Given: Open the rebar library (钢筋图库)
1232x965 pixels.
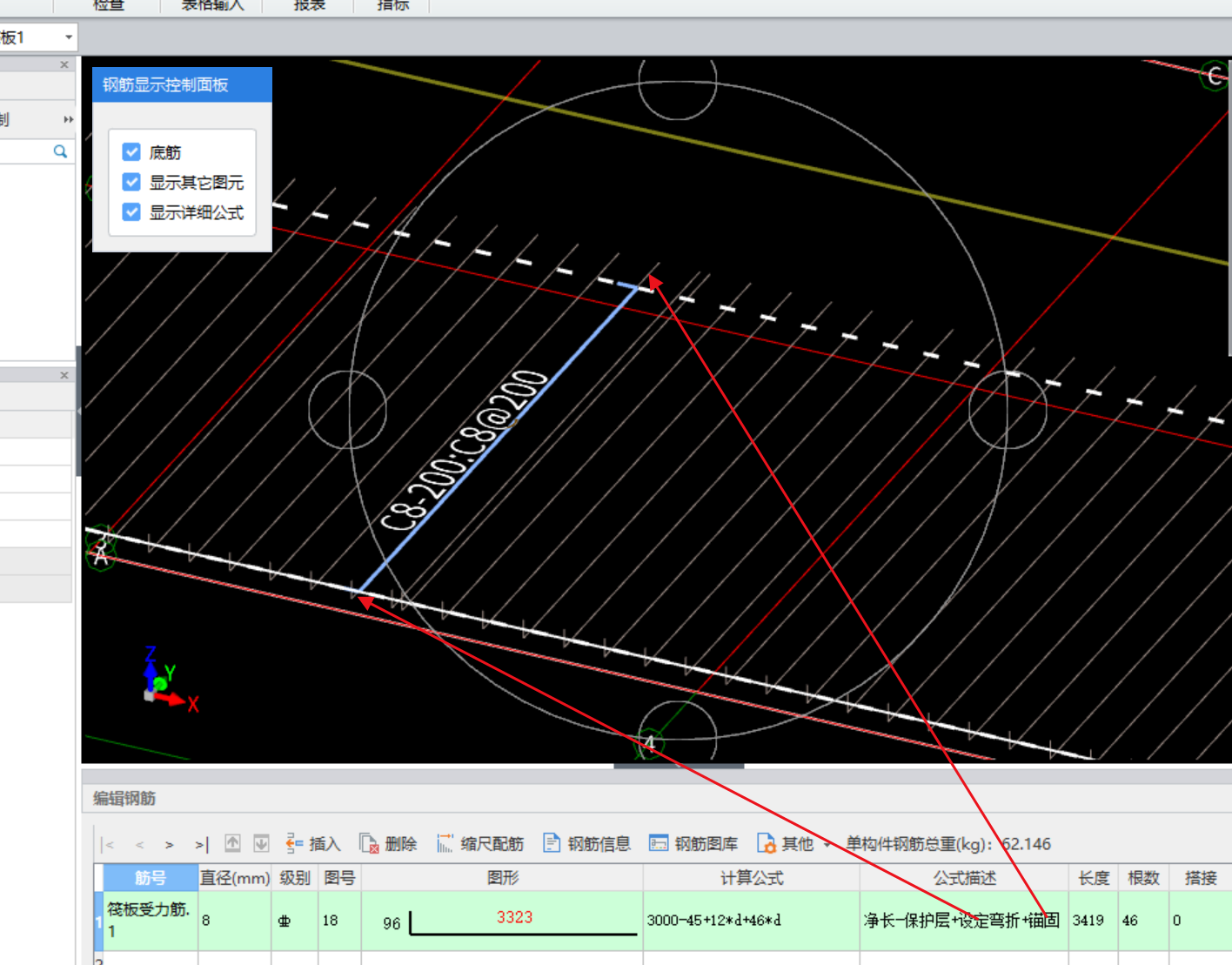Looking at the screenshot, I should point(693,843).
